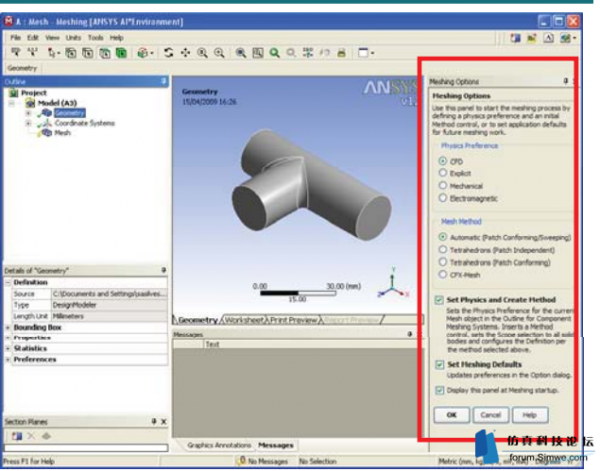This screenshot has width=600, height=471.
Task: Switch to the Graphics Annotations tab
Action: click(x=219, y=445)
